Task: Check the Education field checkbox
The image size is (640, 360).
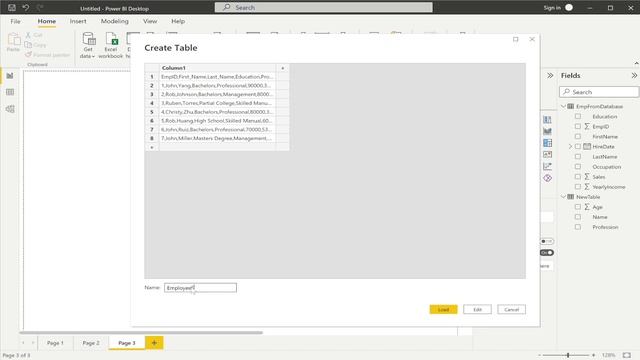Action: 578,116
